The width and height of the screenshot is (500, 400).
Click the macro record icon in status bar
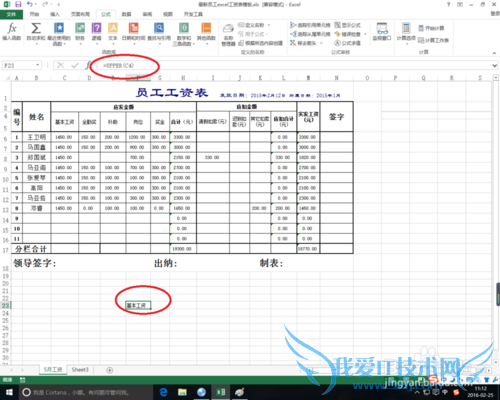[22, 380]
